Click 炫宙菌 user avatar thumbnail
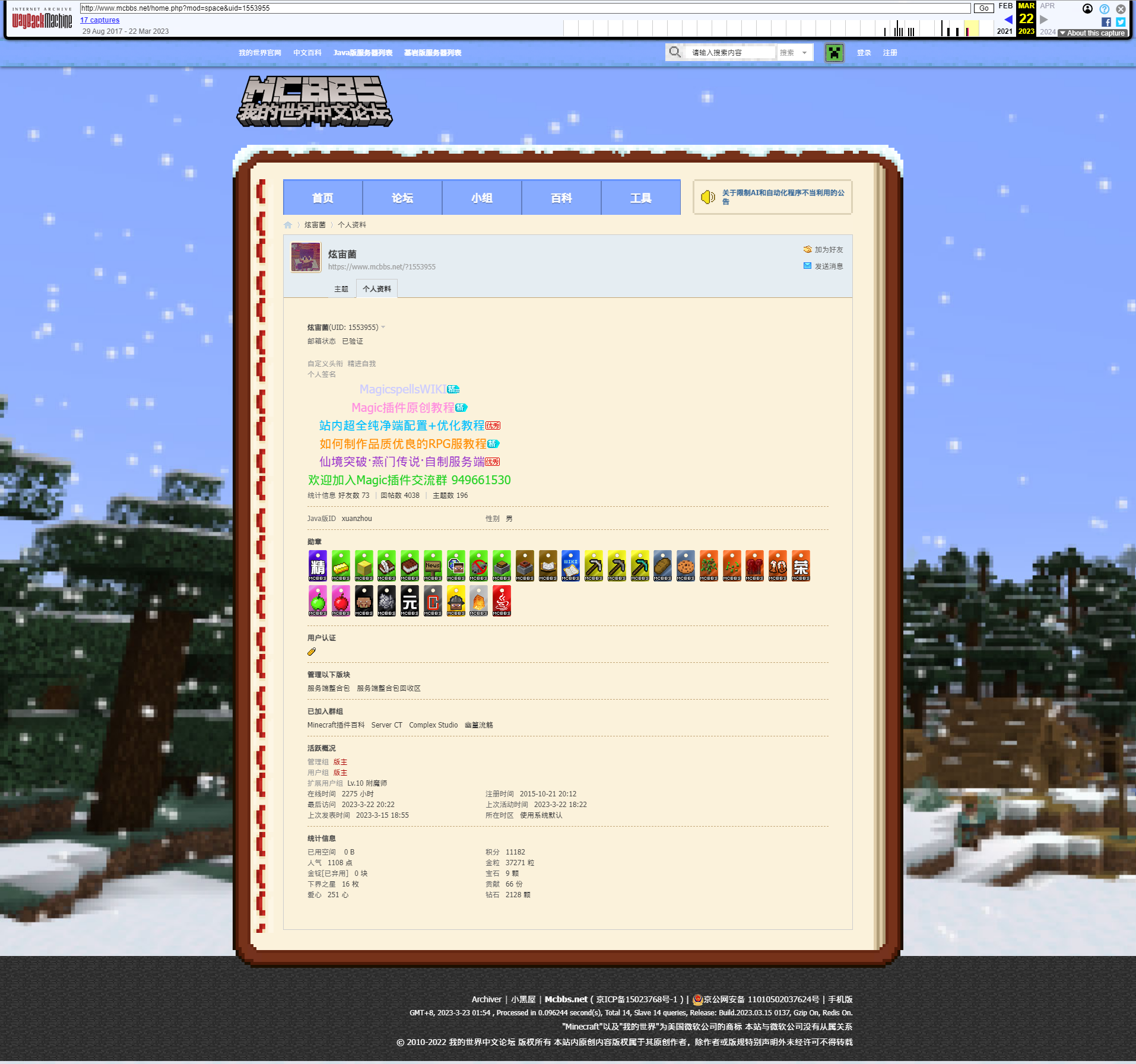The height and width of the screenshot is (1064, 1136). pos(306,257)
